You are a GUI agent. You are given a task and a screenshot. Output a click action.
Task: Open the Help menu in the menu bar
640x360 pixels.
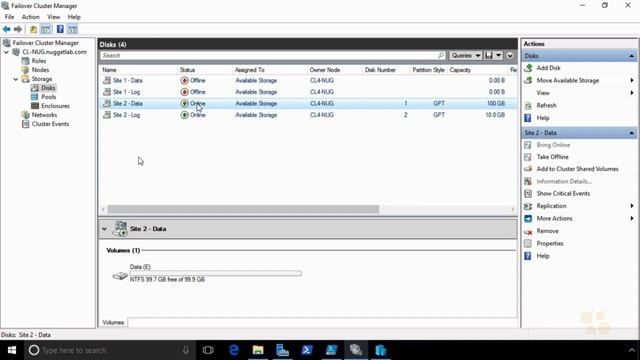(x=74, y=17)
